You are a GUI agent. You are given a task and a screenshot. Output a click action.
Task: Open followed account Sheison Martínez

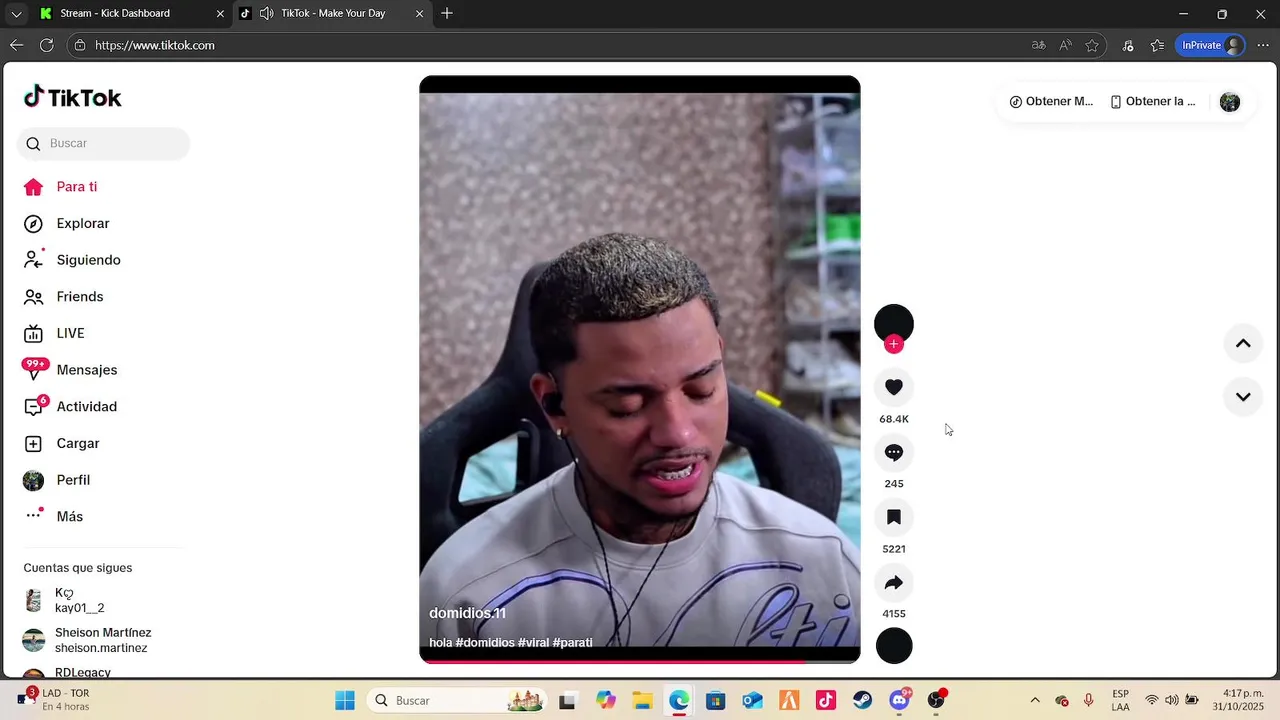(88, 640)
